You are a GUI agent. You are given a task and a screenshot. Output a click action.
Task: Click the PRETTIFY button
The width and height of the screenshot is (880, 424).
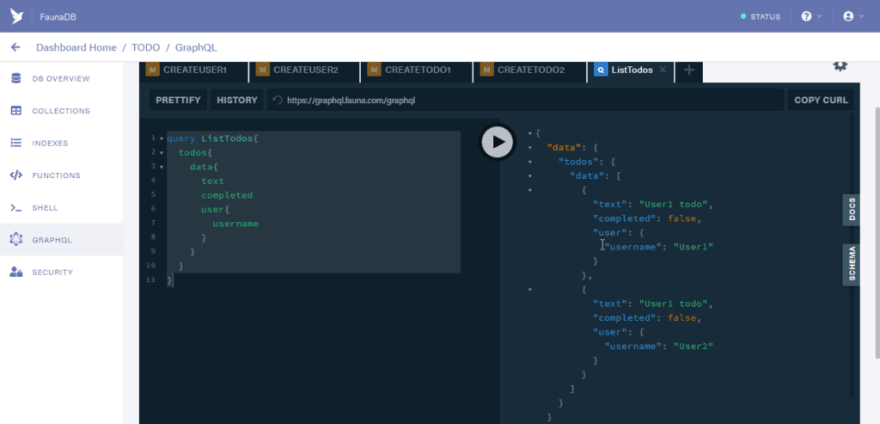178,101
